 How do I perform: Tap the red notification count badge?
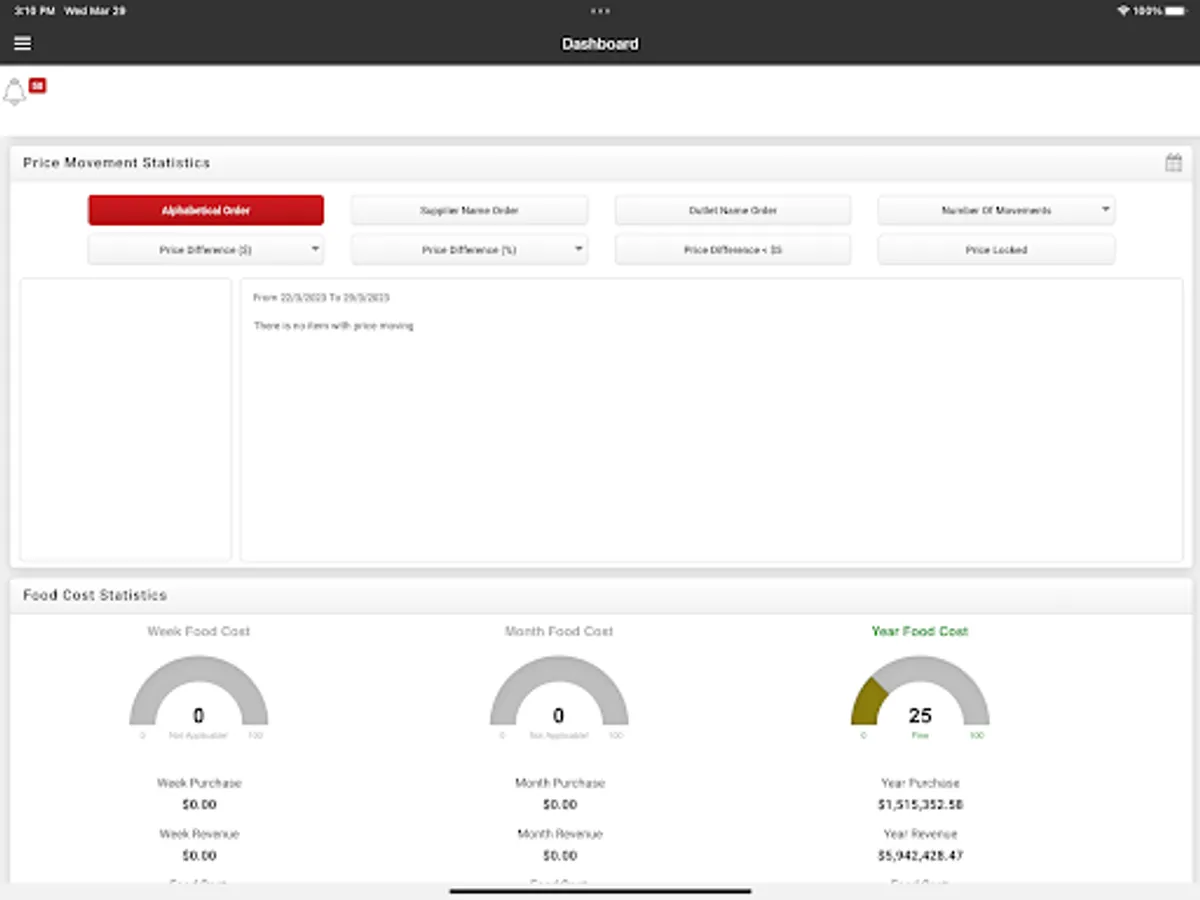[37, 86]
